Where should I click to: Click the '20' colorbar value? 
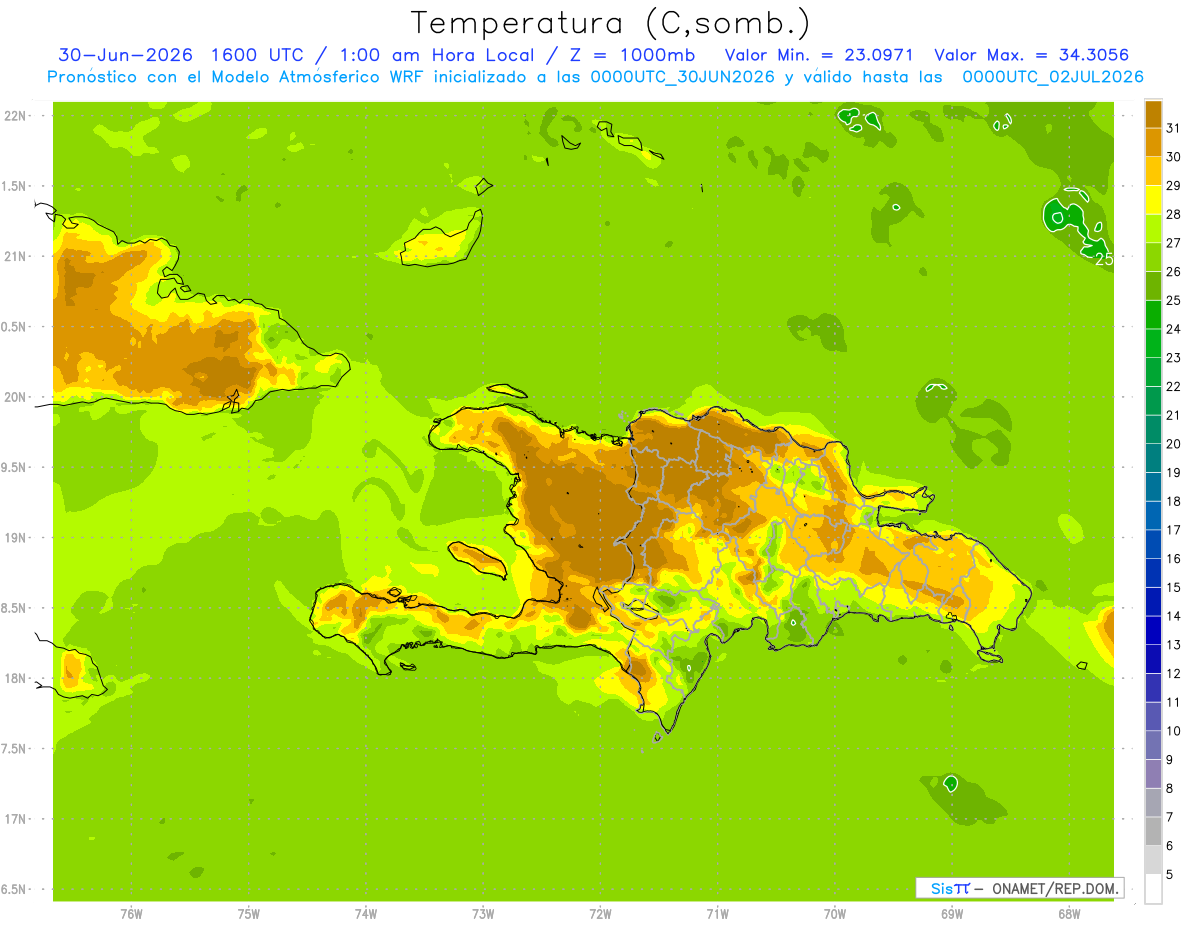pos(1175,444)
